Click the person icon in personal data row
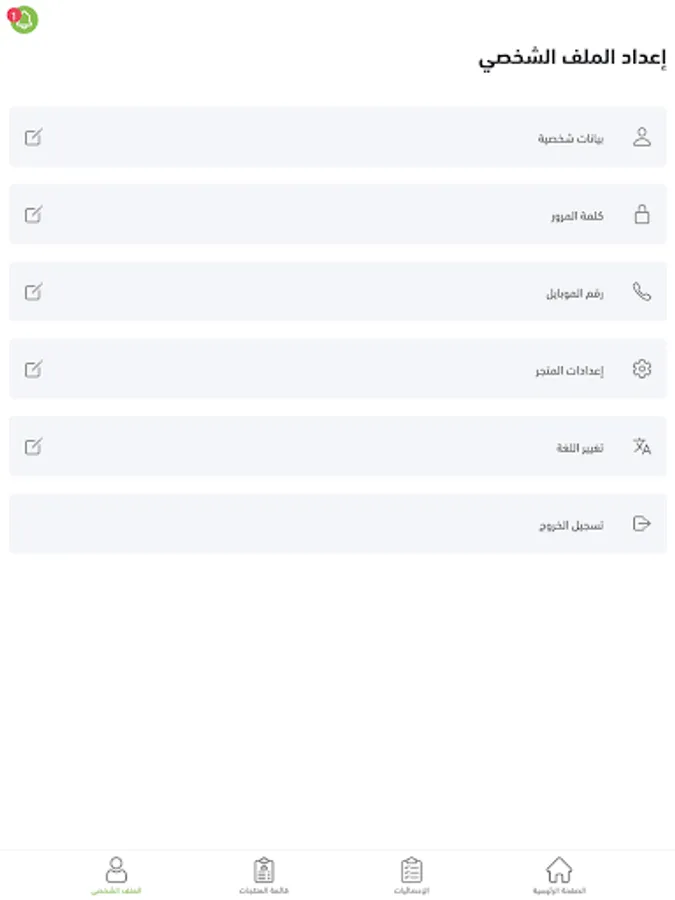Viewport: 675px width, 900px height. (x=642, y=137)
